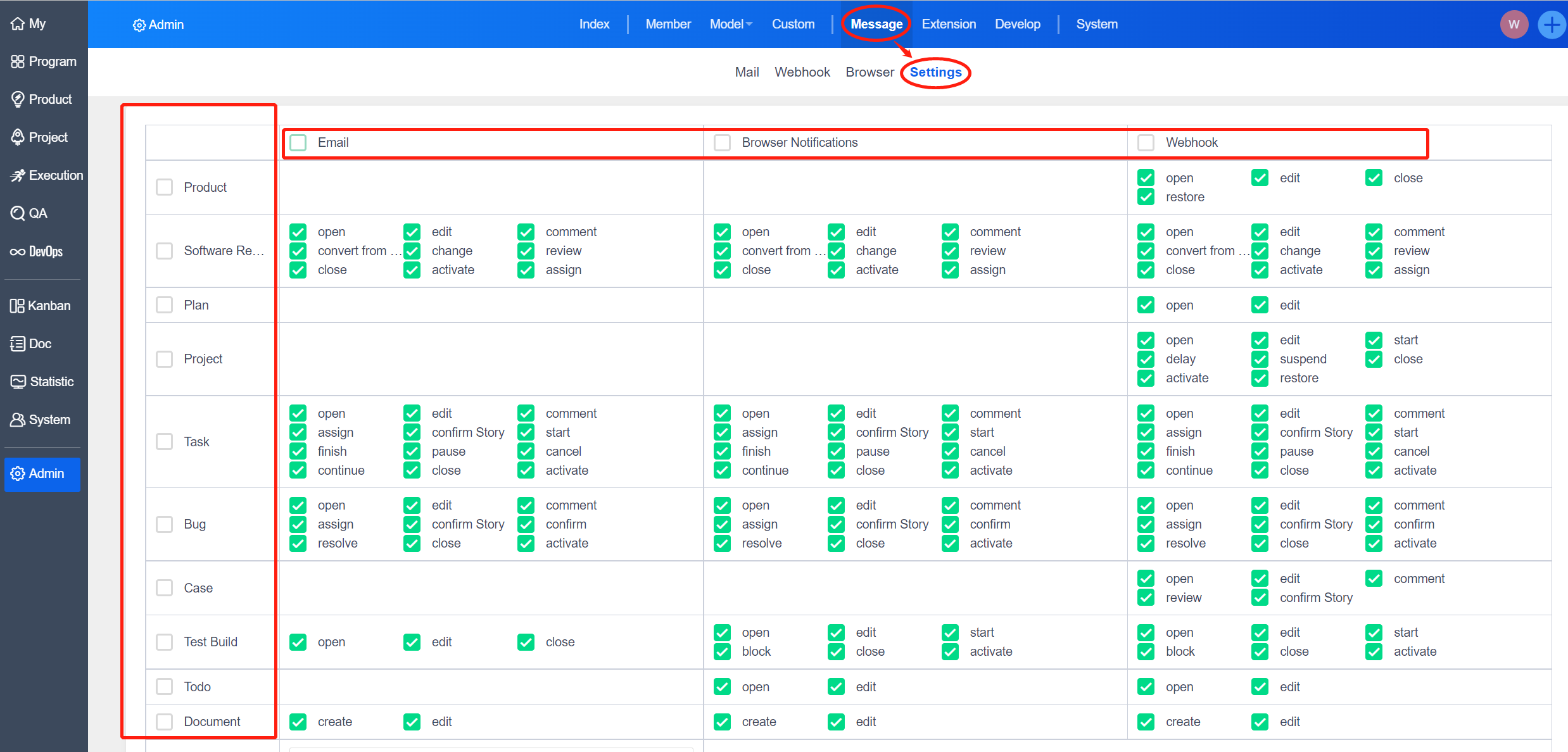The height and width of the screenshot is (752, 1568).
Task: Open Kanban board sidebar icon
Action: (17, 306)
